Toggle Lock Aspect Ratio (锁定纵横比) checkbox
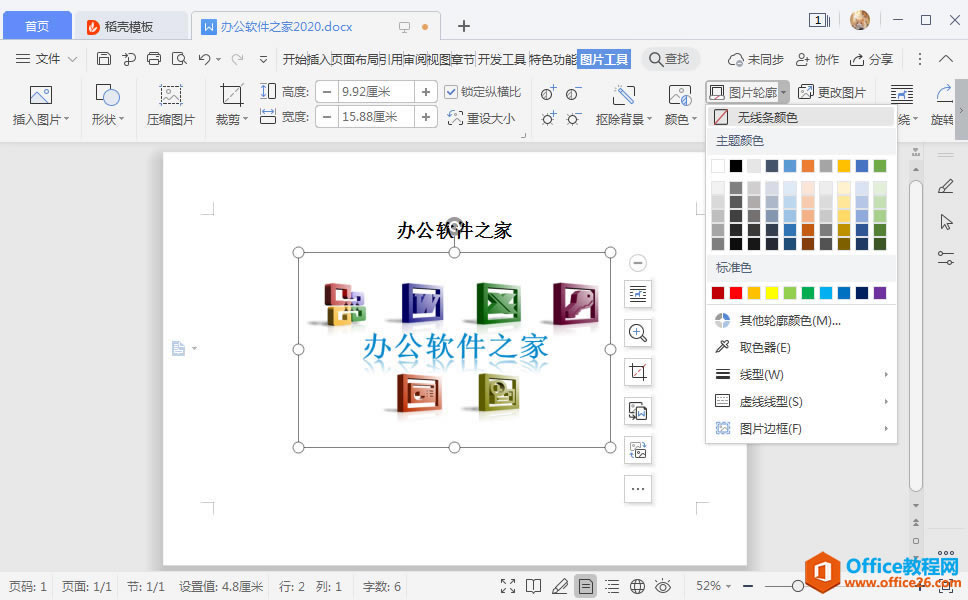Image resolution: width=968 pixels, height=600 pixels. tap(451, 92)
